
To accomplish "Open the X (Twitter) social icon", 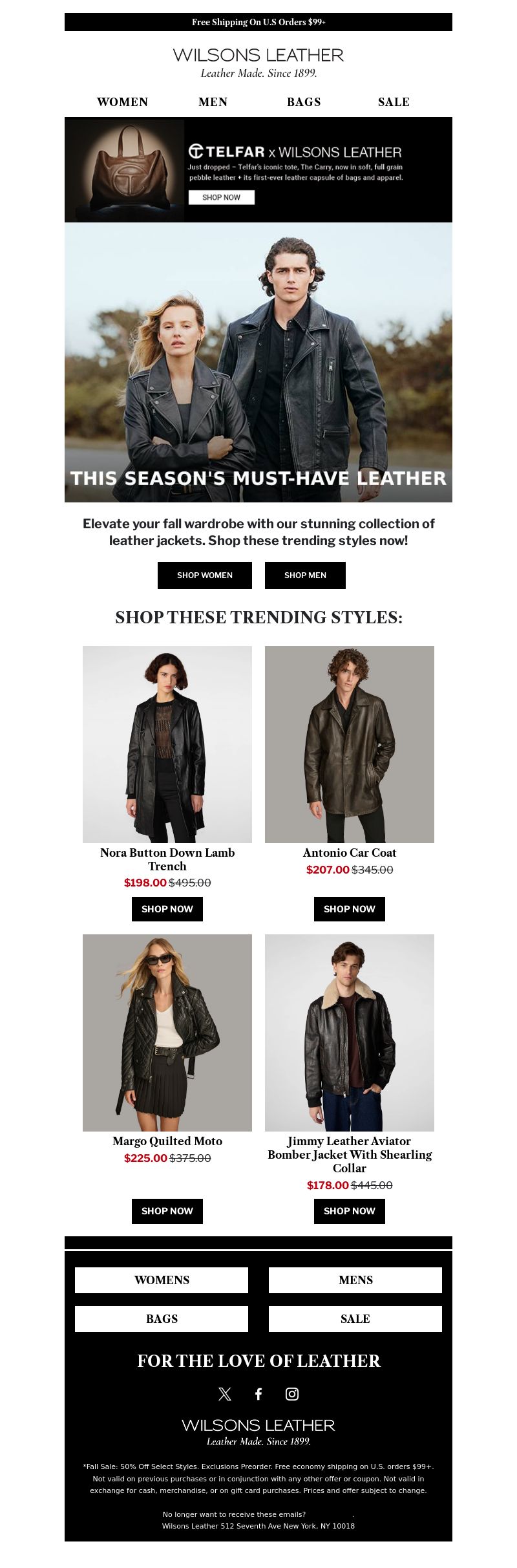I will click(x=225, y=1393).
